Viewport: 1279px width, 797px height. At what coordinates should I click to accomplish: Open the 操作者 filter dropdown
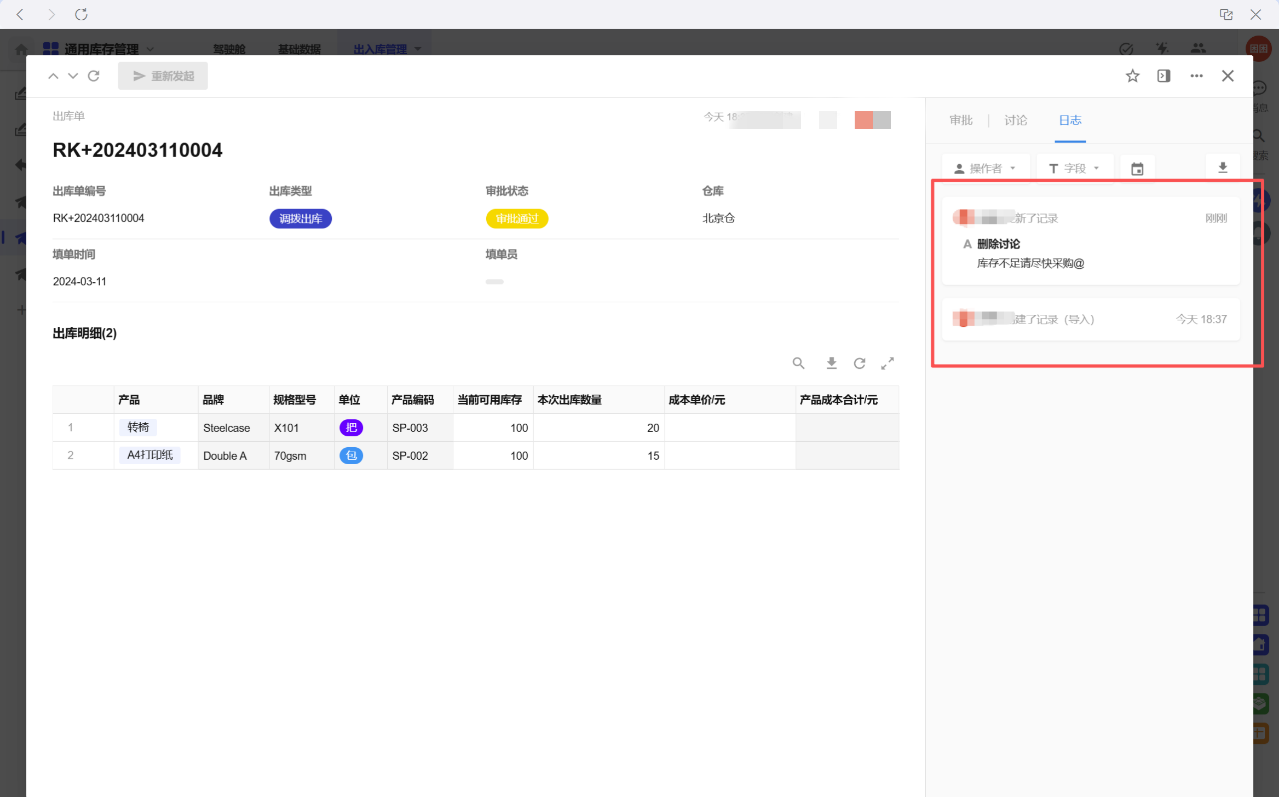click(985, 169)
